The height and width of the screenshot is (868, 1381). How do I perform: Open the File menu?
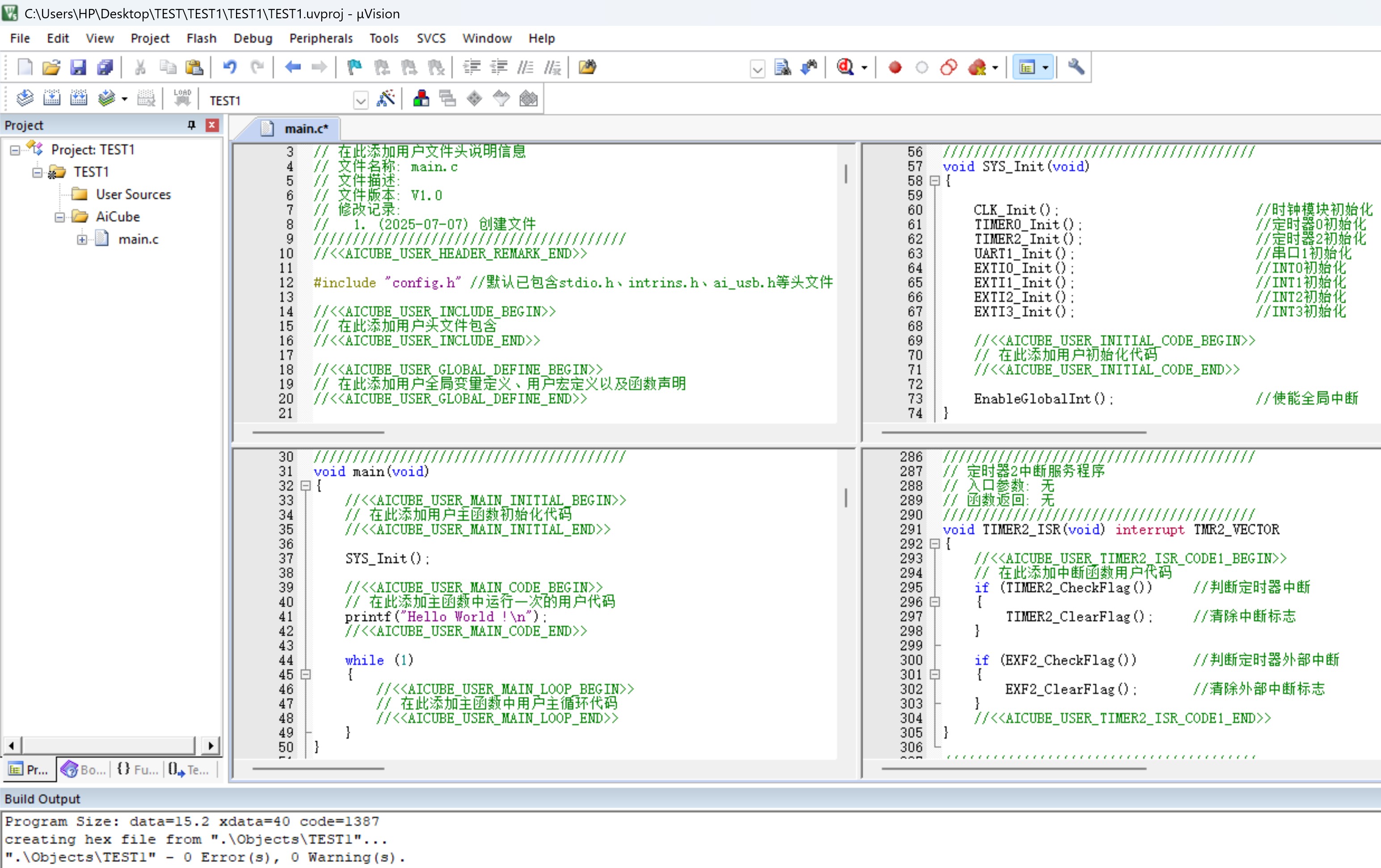pos(20,38)
